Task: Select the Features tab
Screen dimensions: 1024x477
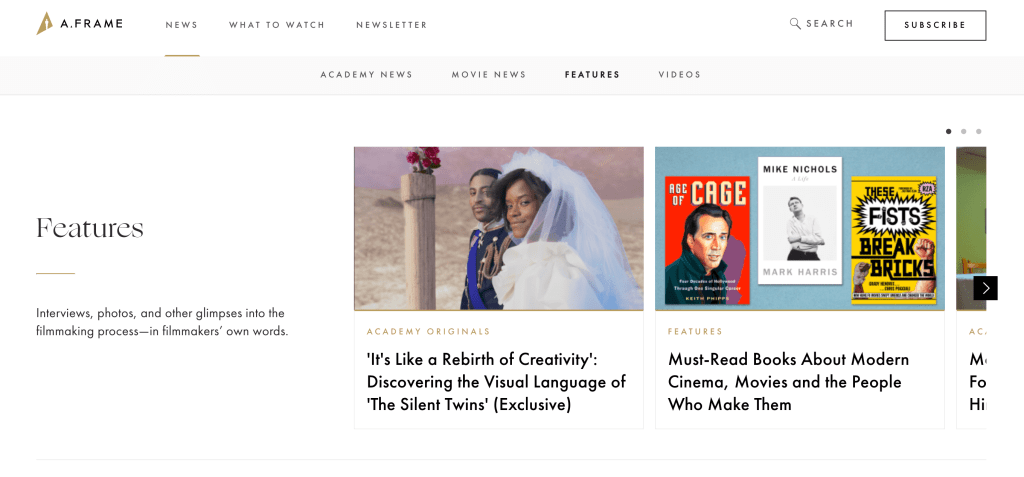Action: [592, 75]
